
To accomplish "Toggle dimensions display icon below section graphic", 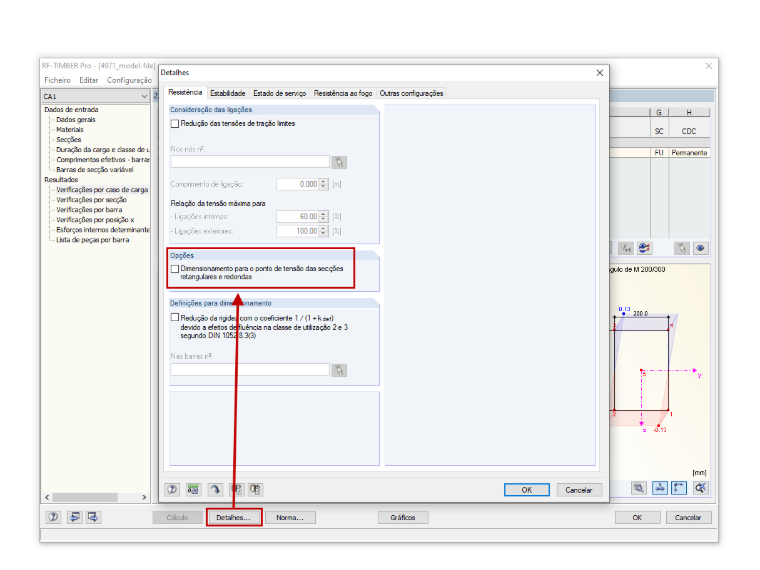I will (x=679, y=488).
